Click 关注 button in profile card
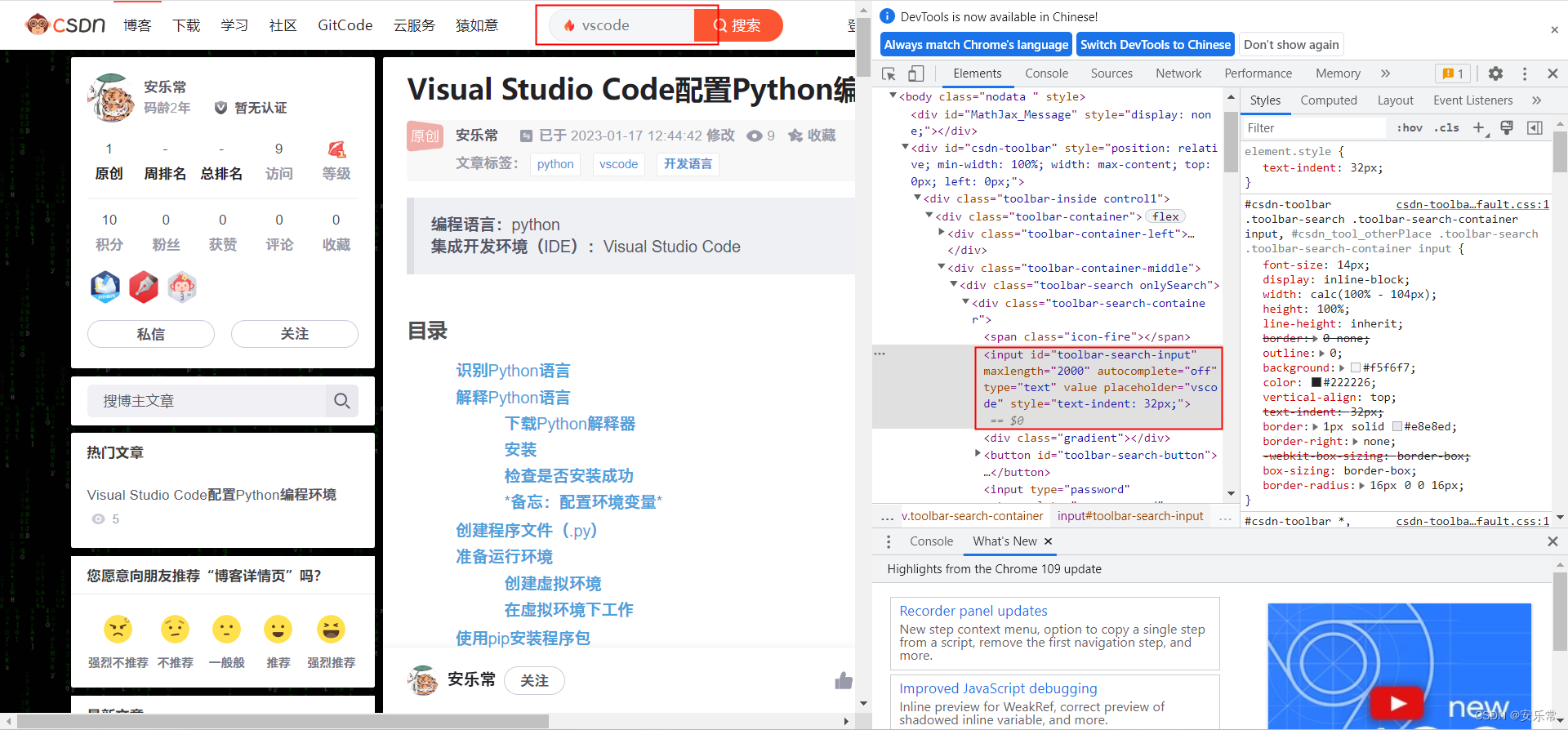Viewport: 1568px width, 730px height. point(295,334)
